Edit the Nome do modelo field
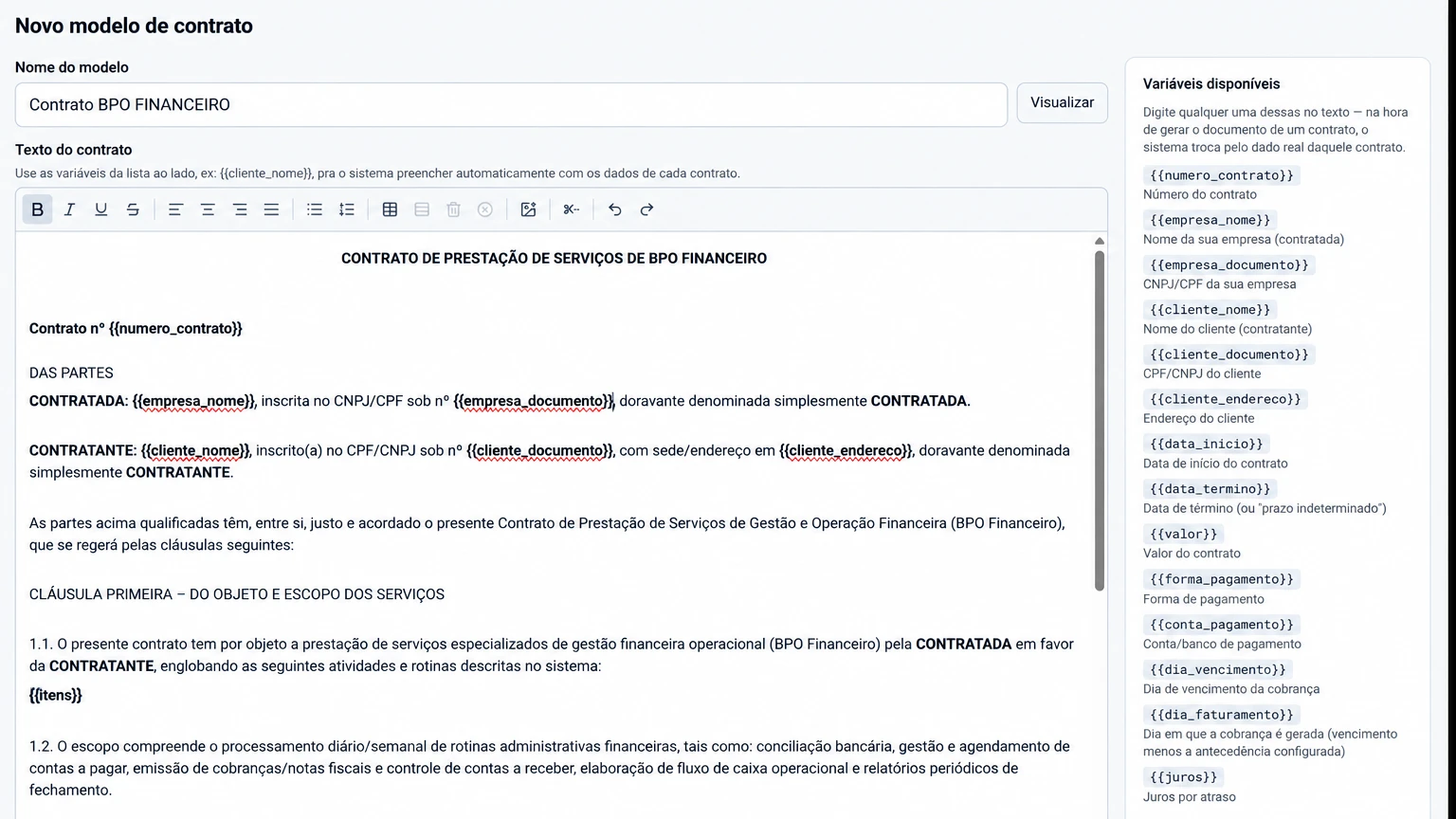 (511, 104)
